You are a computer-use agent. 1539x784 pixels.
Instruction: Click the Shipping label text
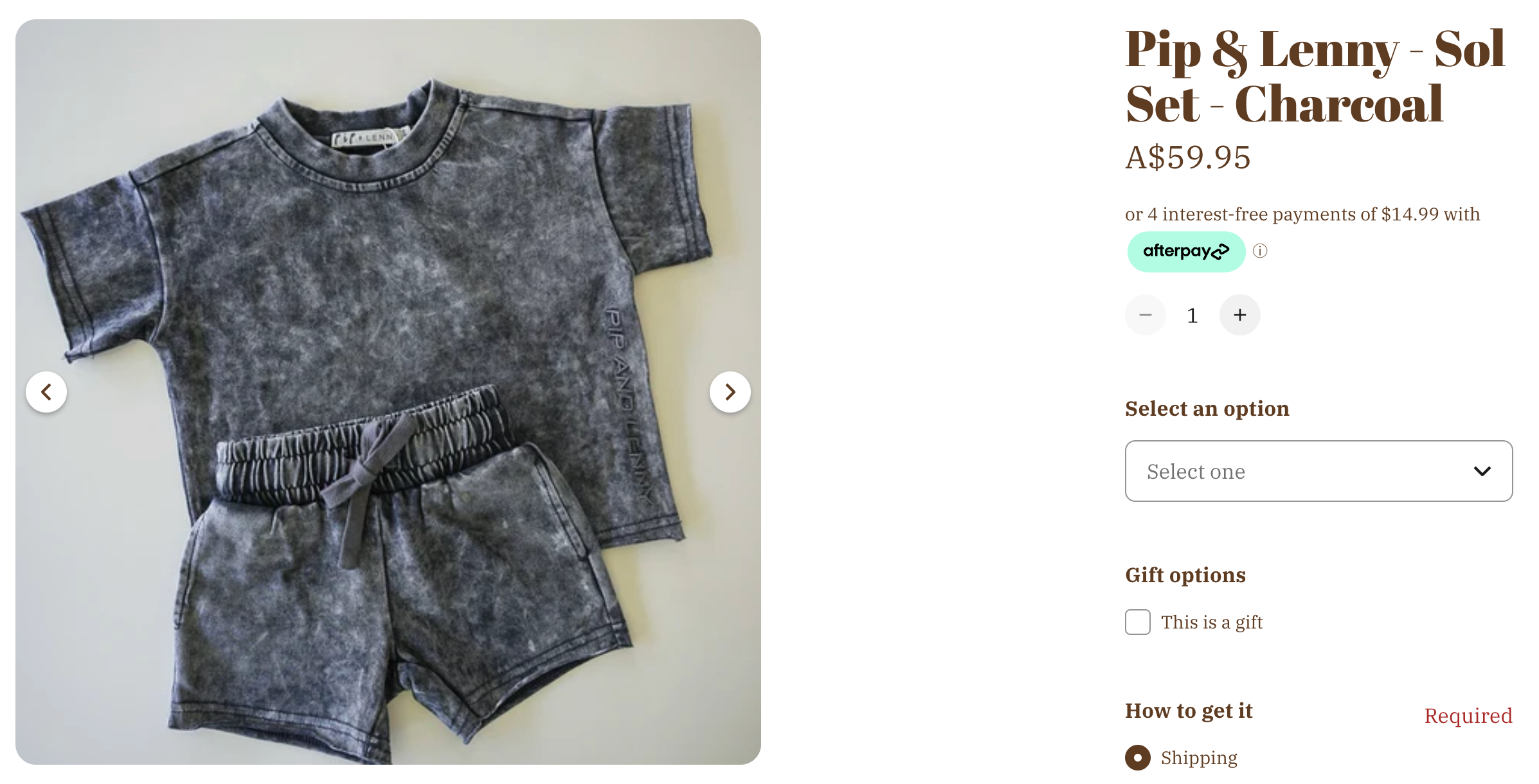click(x=1199, y=758)
